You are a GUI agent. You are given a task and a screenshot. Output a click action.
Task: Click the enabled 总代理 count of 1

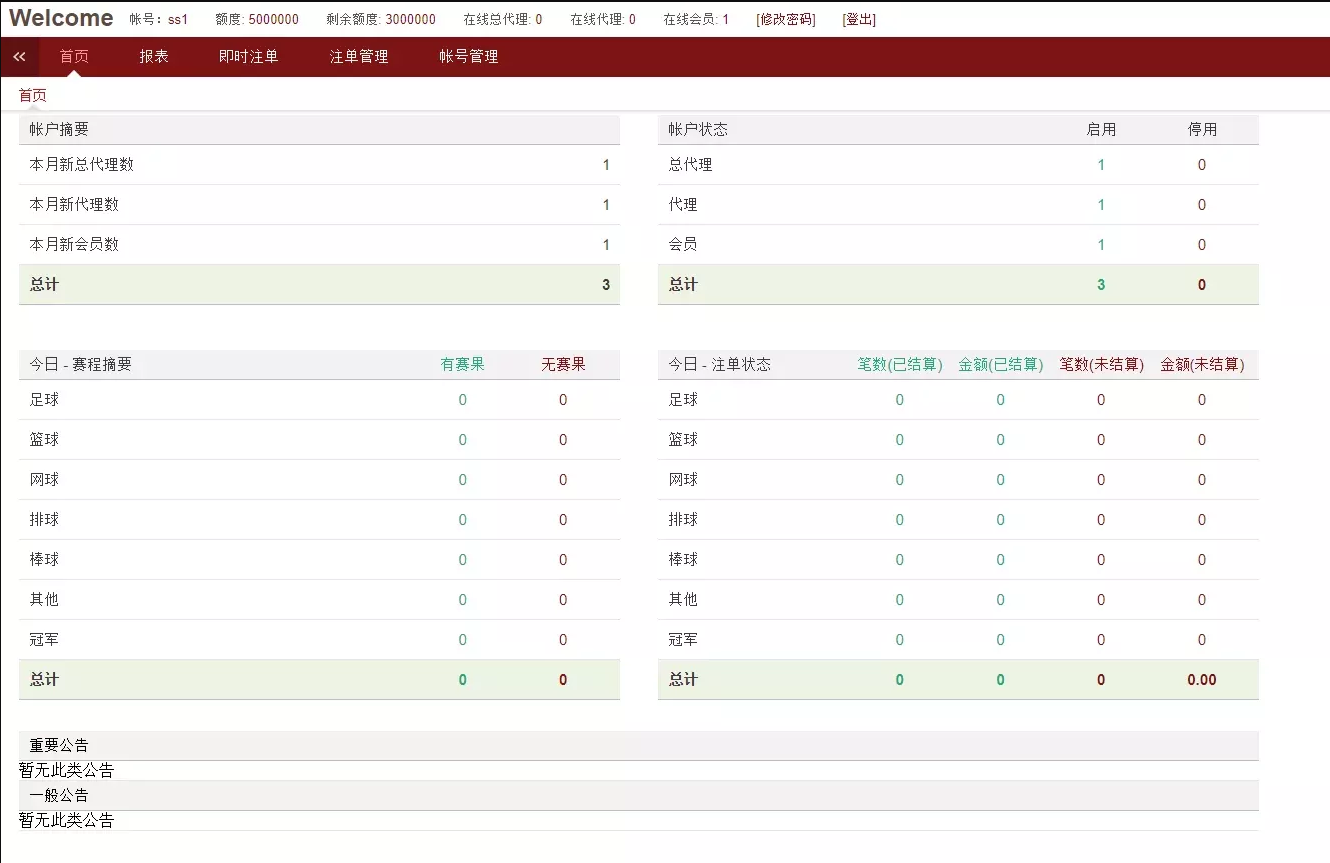[x=1100, y=164]
